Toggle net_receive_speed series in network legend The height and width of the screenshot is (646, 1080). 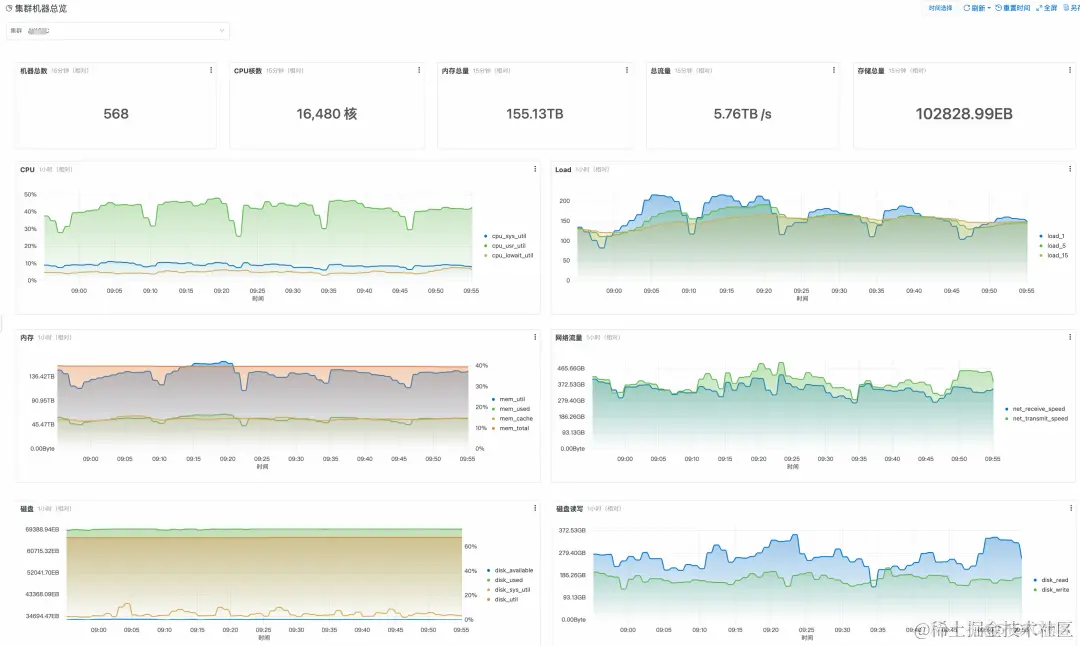click(1035, 409)
